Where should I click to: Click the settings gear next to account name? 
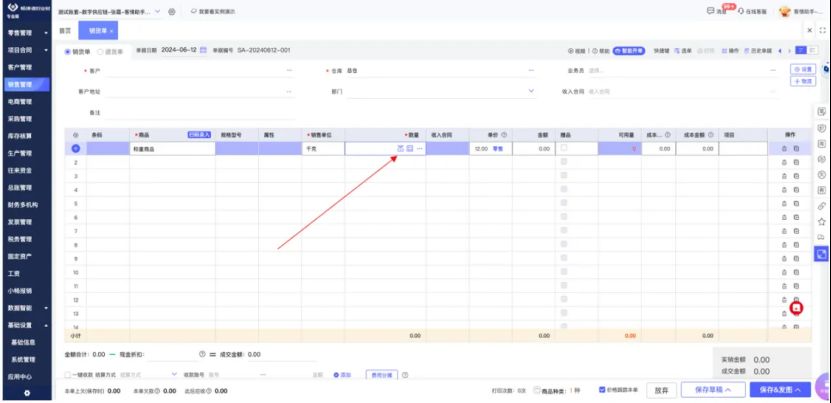171,11
